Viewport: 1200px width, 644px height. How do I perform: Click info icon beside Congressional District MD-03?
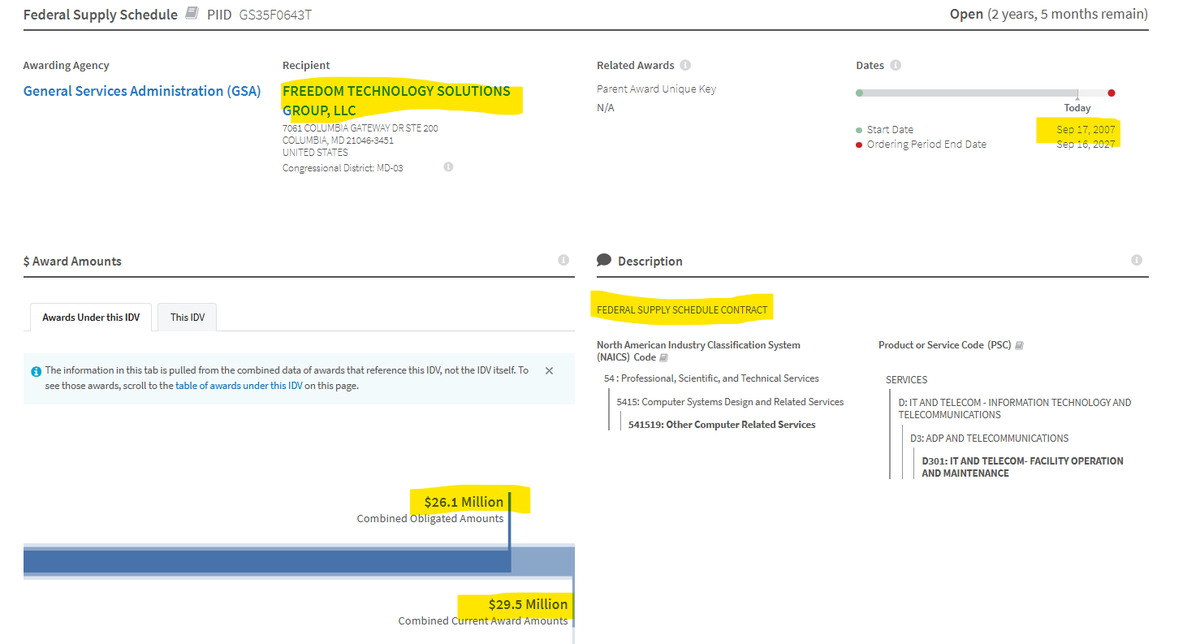point(448,167)
